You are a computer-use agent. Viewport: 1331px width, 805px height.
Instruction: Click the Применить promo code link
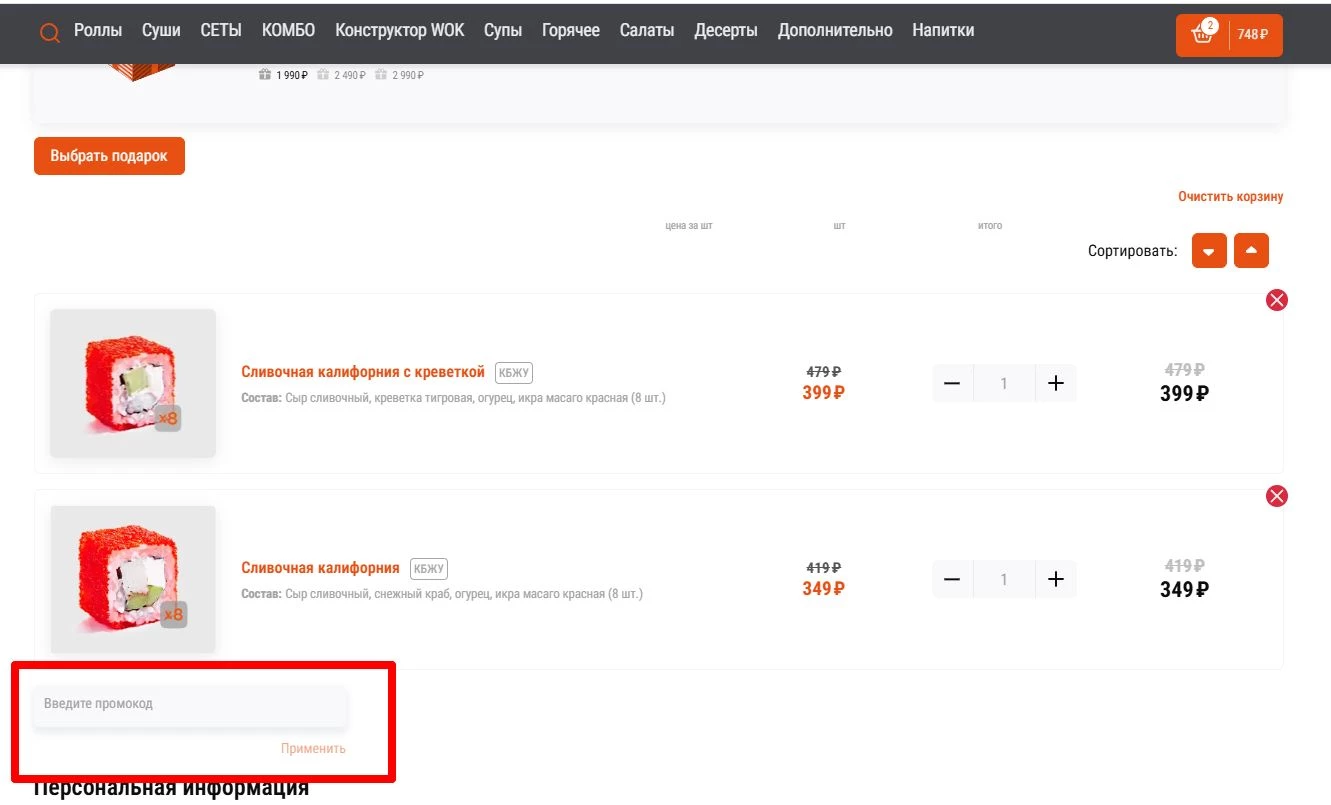click(313, 749)
